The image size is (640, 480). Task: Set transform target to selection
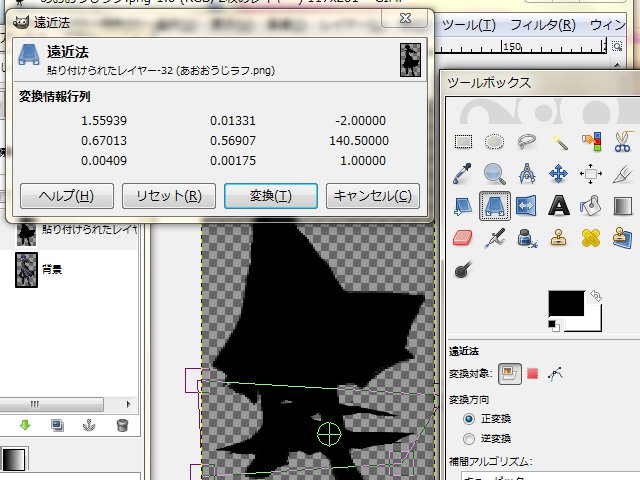coord(532,373)
